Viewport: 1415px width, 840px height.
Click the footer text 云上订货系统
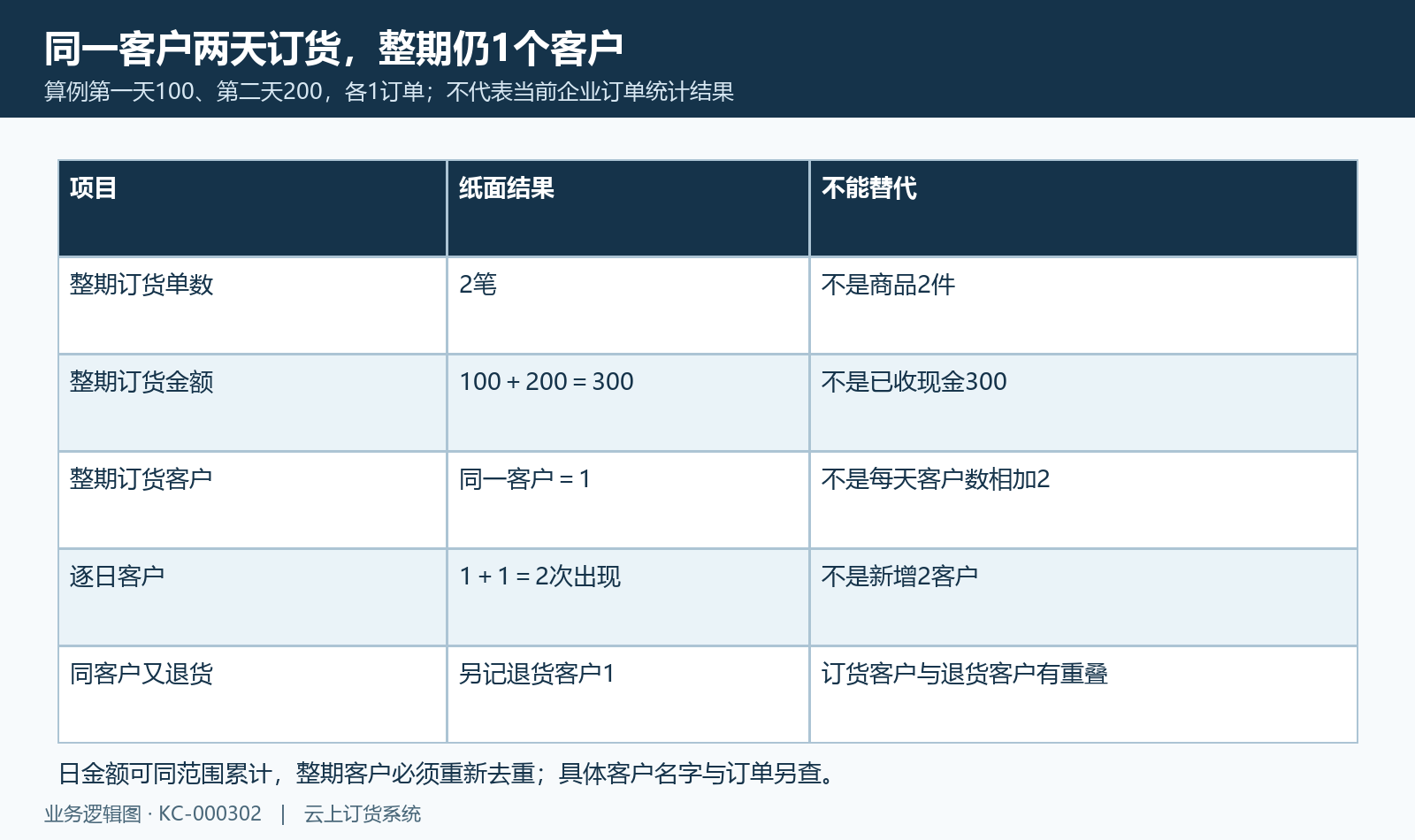[x=363, y=813]
